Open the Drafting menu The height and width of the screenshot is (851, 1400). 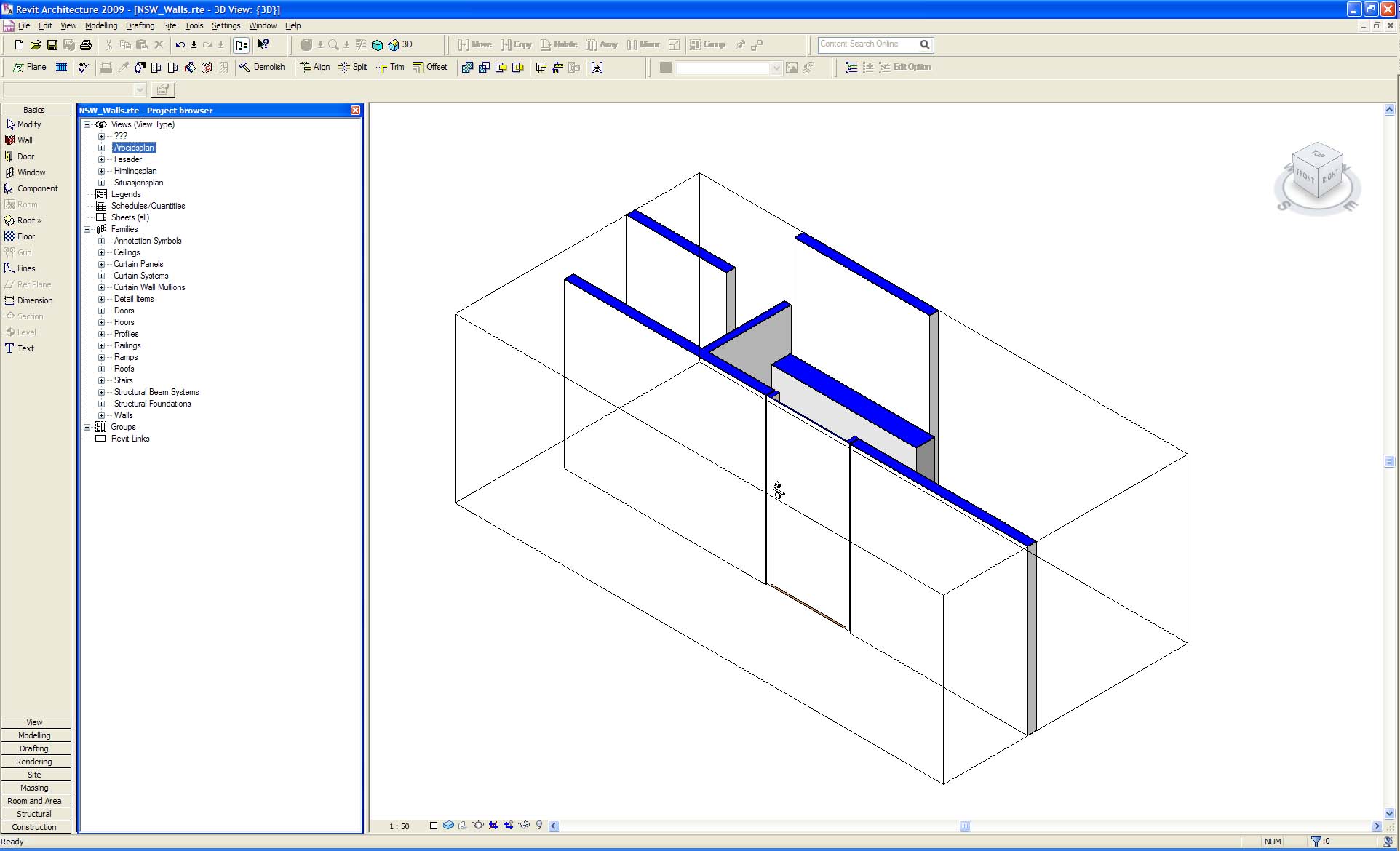click(x=140, y=25)
